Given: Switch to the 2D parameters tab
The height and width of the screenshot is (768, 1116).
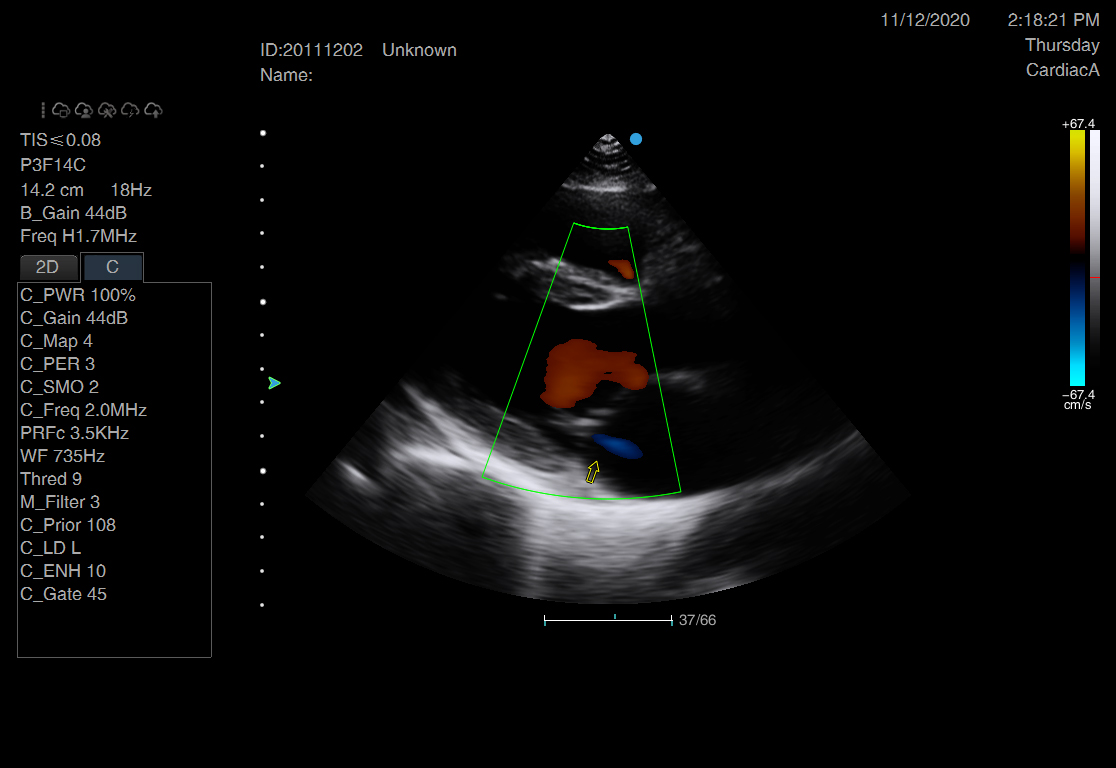Looking at the screenshot, I should (x=48, y=267).
